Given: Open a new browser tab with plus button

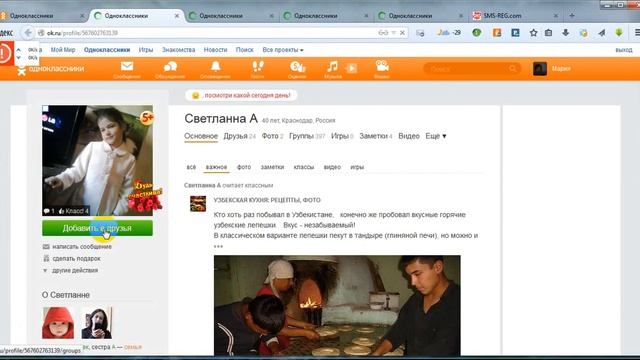Looking at the screenshot, I should point(572,16).
